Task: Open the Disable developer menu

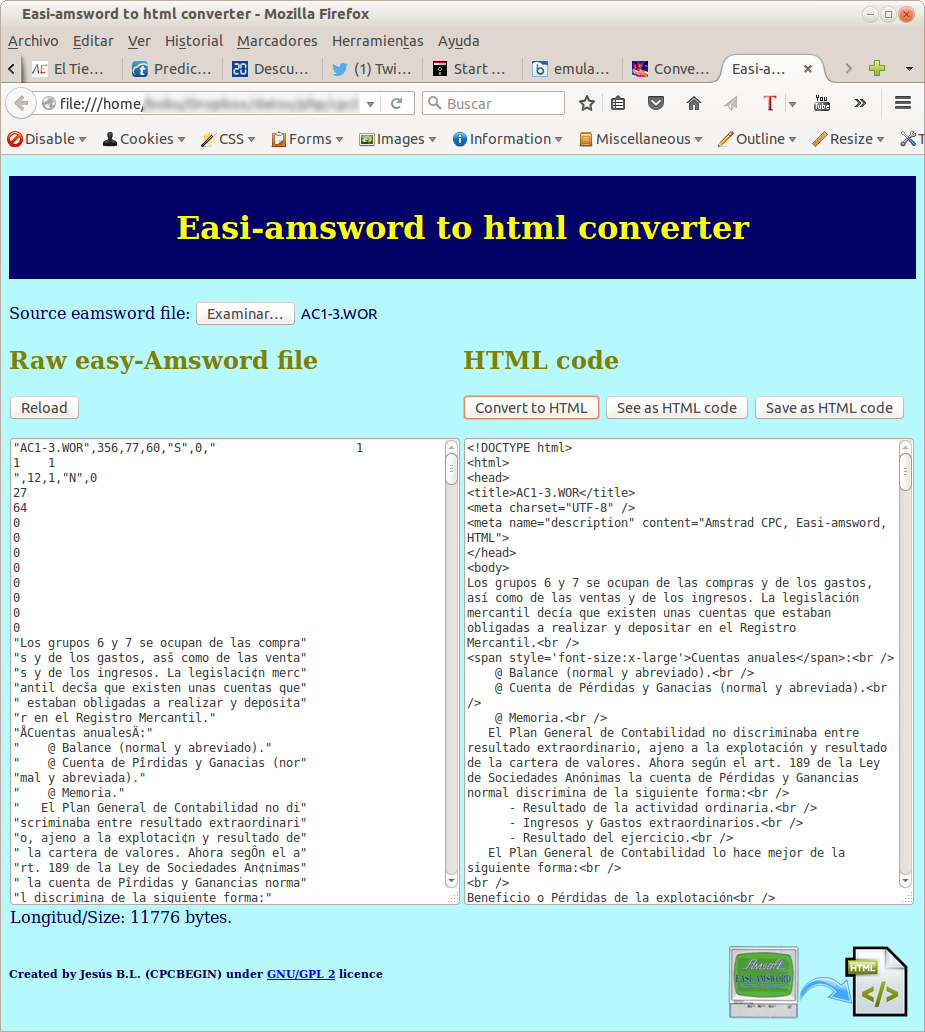Action: 47,139
